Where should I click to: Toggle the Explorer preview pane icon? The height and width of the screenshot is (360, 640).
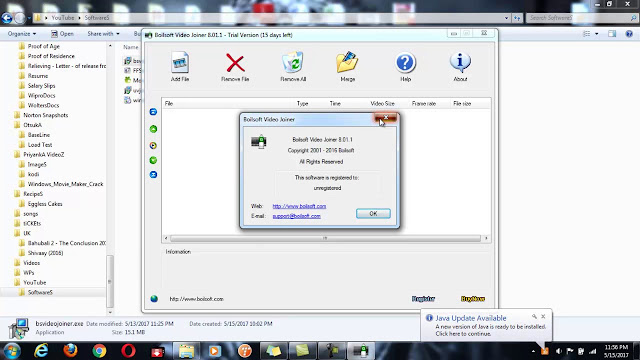pyautogui.click(x=612, y=34)
